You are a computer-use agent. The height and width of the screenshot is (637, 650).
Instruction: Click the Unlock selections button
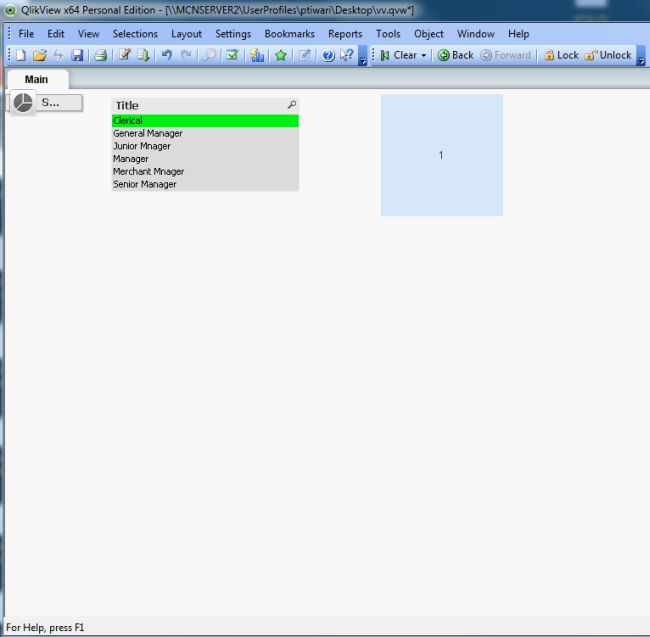click(608, 56)
